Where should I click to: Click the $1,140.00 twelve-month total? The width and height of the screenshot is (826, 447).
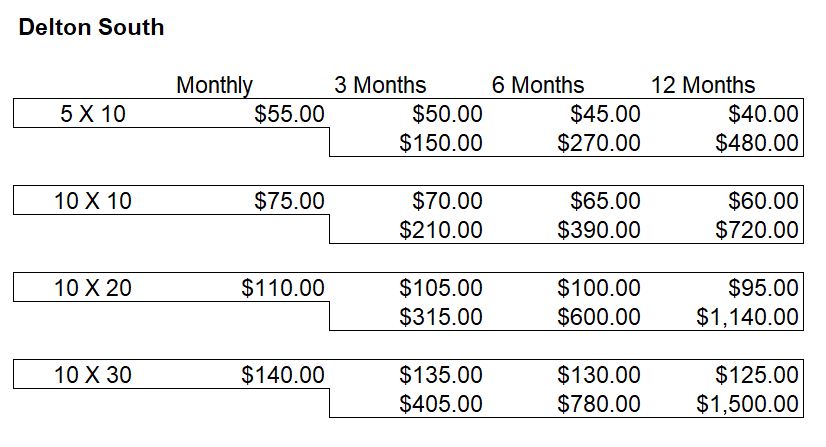748,317
